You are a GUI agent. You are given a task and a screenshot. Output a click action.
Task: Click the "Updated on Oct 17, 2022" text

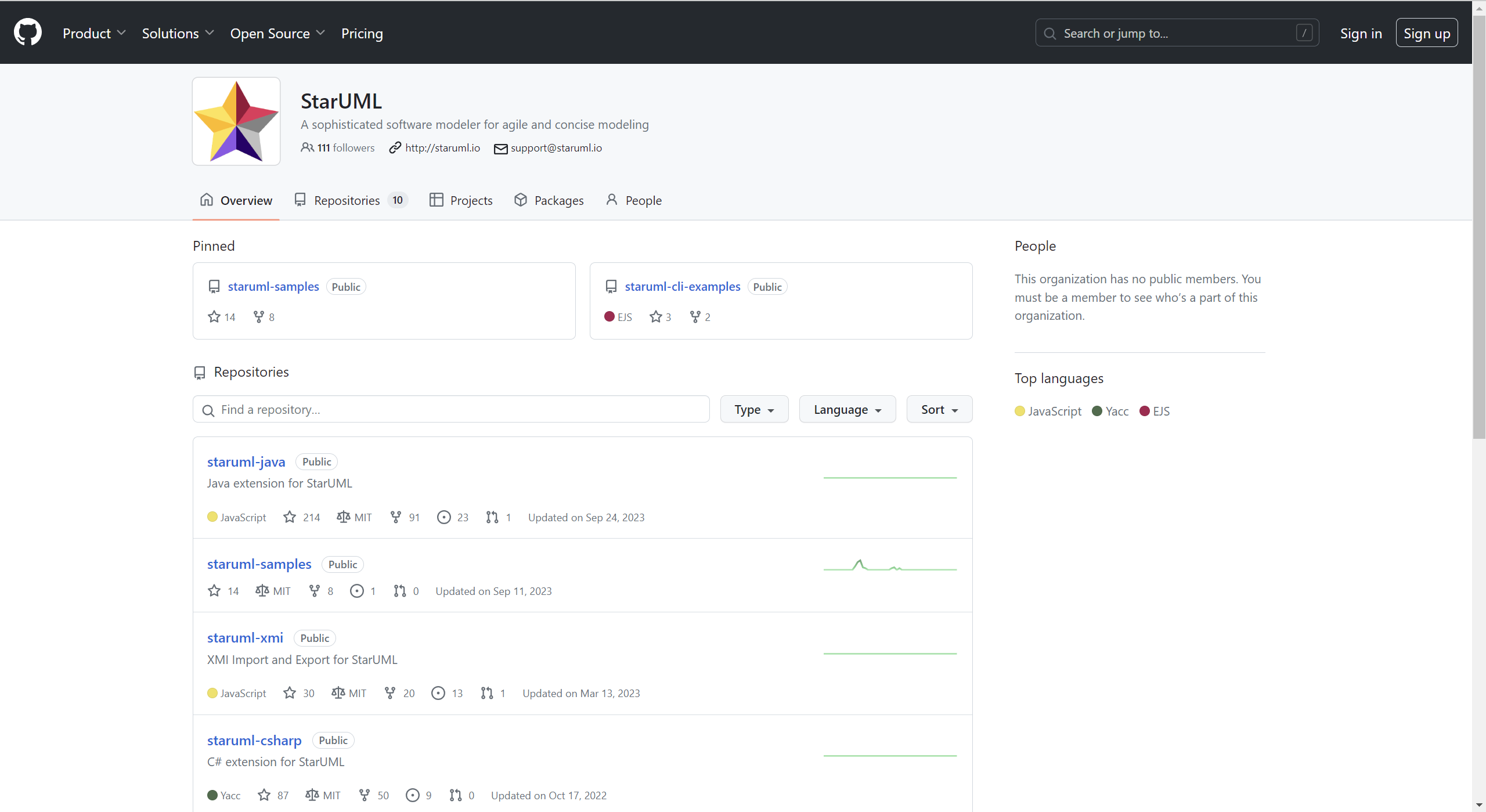click(x=549, y=795)
